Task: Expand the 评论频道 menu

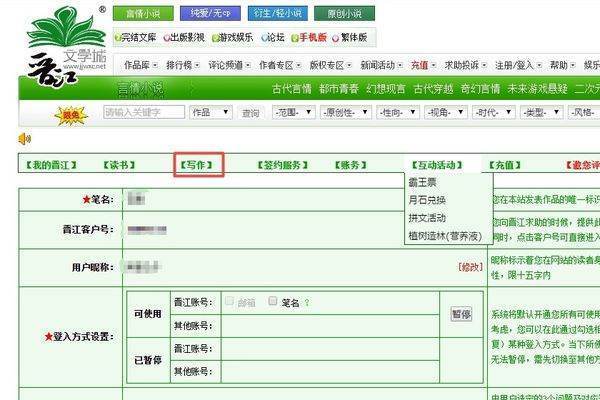Action: coord(229,65)
